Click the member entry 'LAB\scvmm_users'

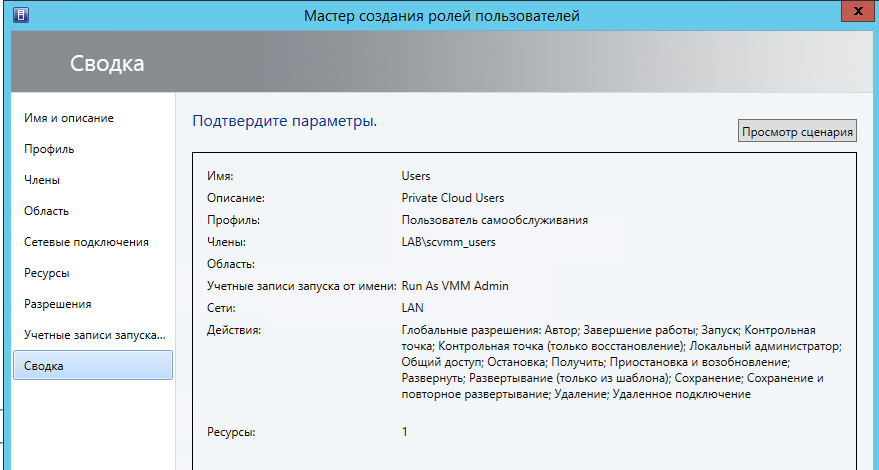click(x=448, y=242)
